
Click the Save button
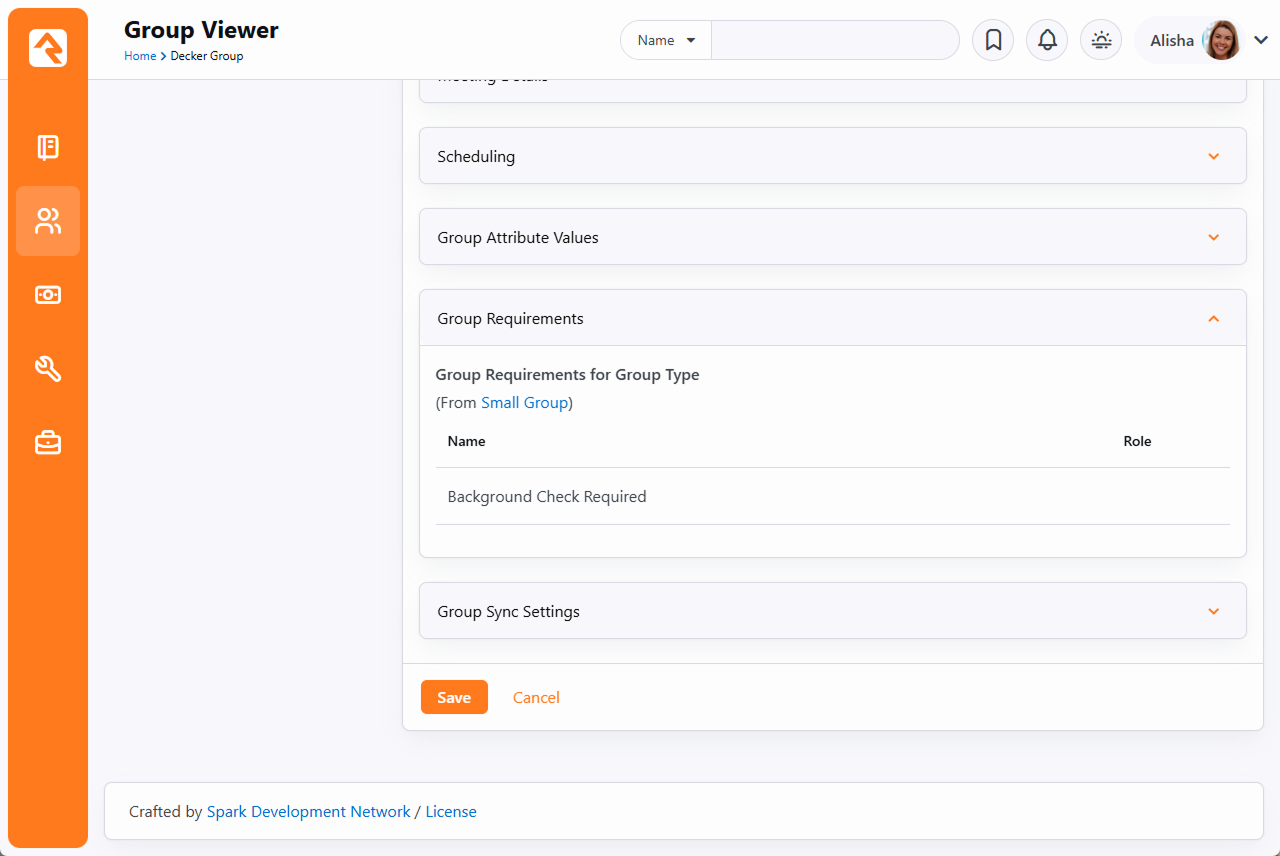454,698
